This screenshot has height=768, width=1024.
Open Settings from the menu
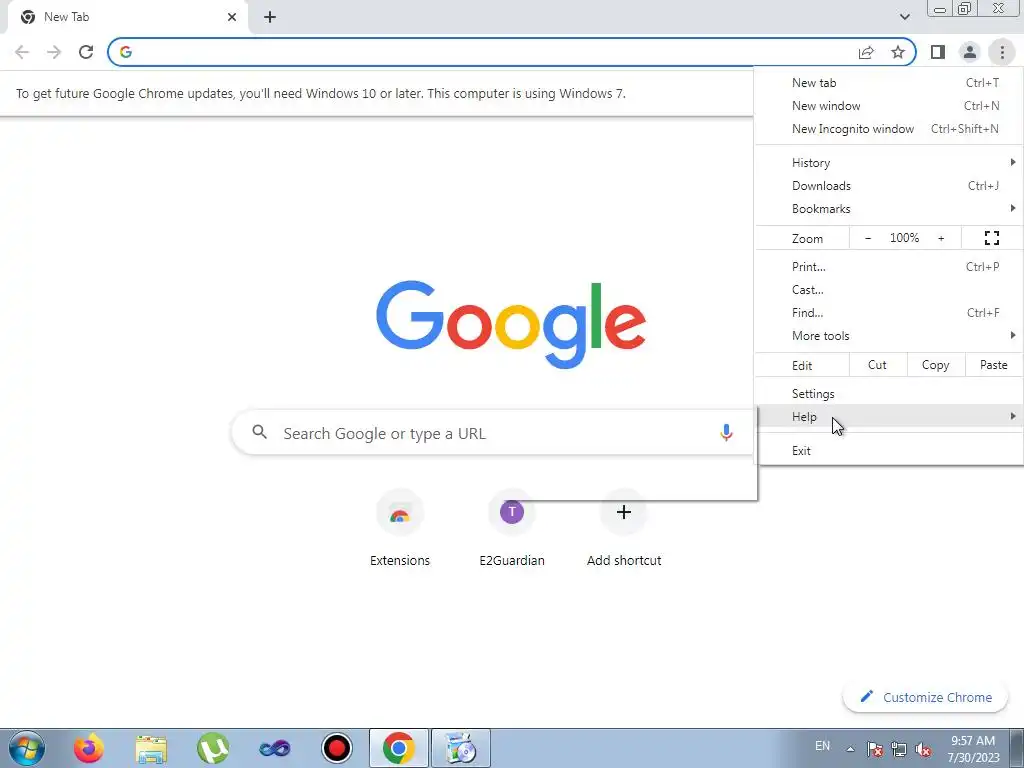point(889,394)
